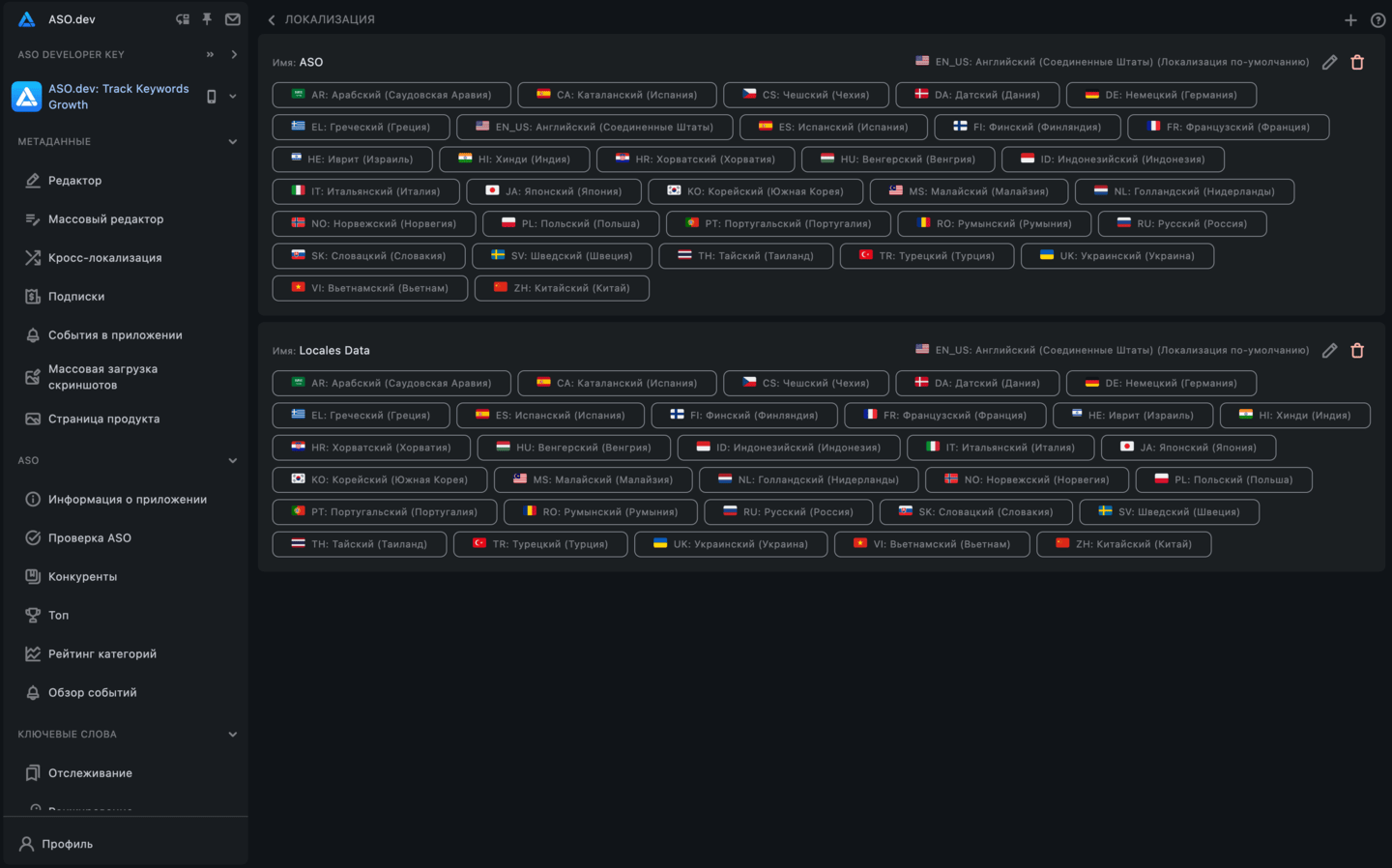Delete the Locales Data set via trash icon

pos(1357,351)
